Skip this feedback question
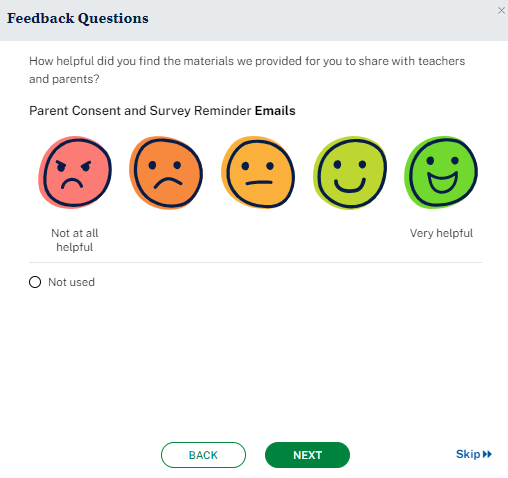508x478 pixels. pyautogui.click(x=474, y=454)
